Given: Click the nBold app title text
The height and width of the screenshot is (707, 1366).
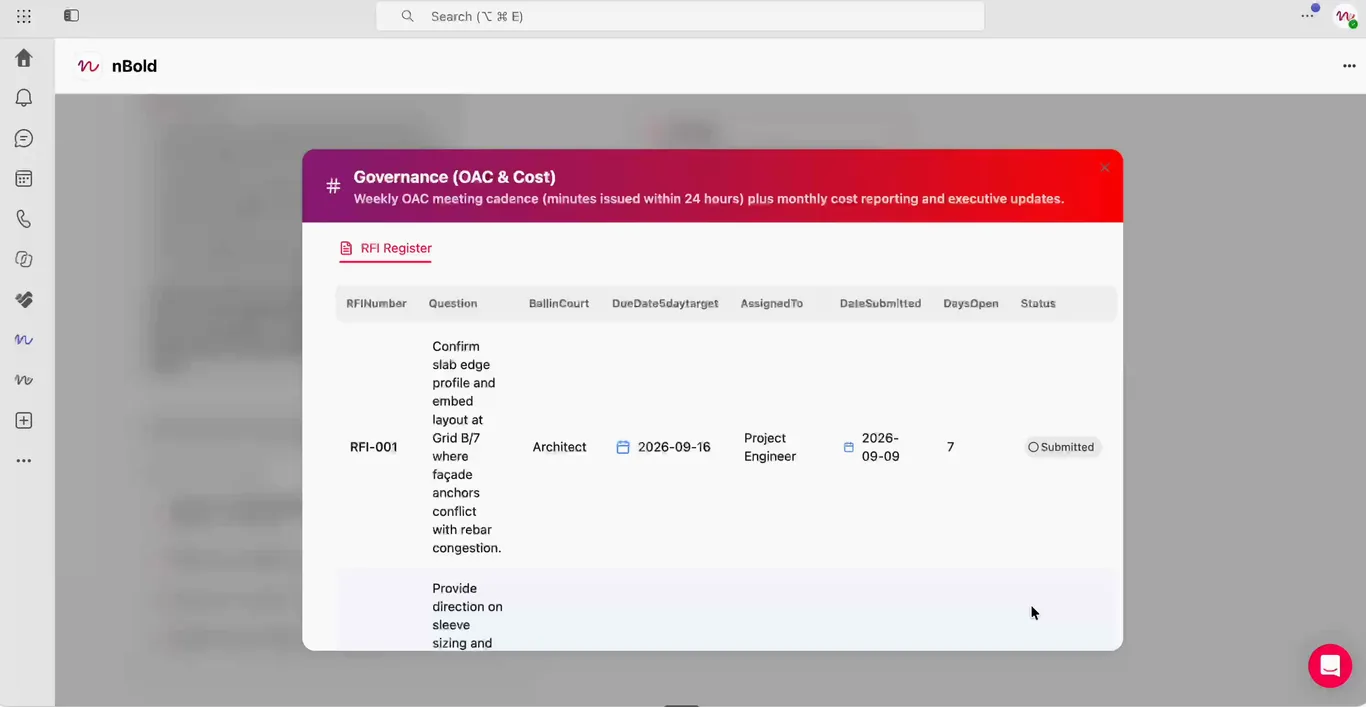Looking at the screenshot, I should (x=134, y=66).
